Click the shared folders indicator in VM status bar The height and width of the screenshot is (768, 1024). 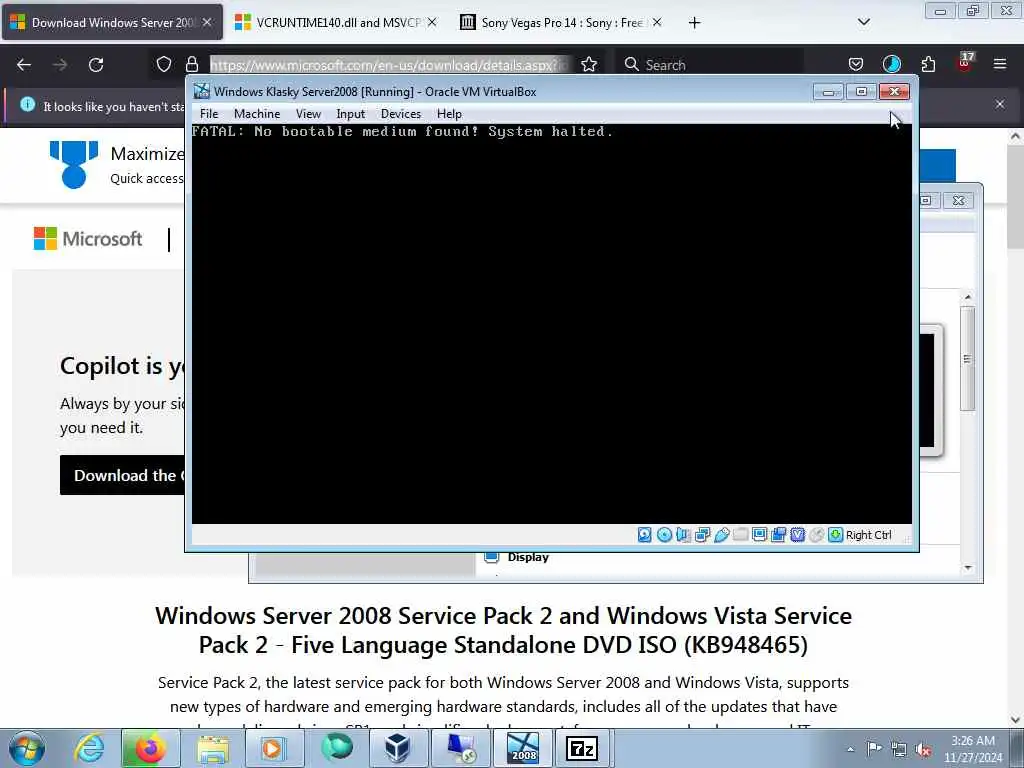pyautogui.click(x=741, y=535)
